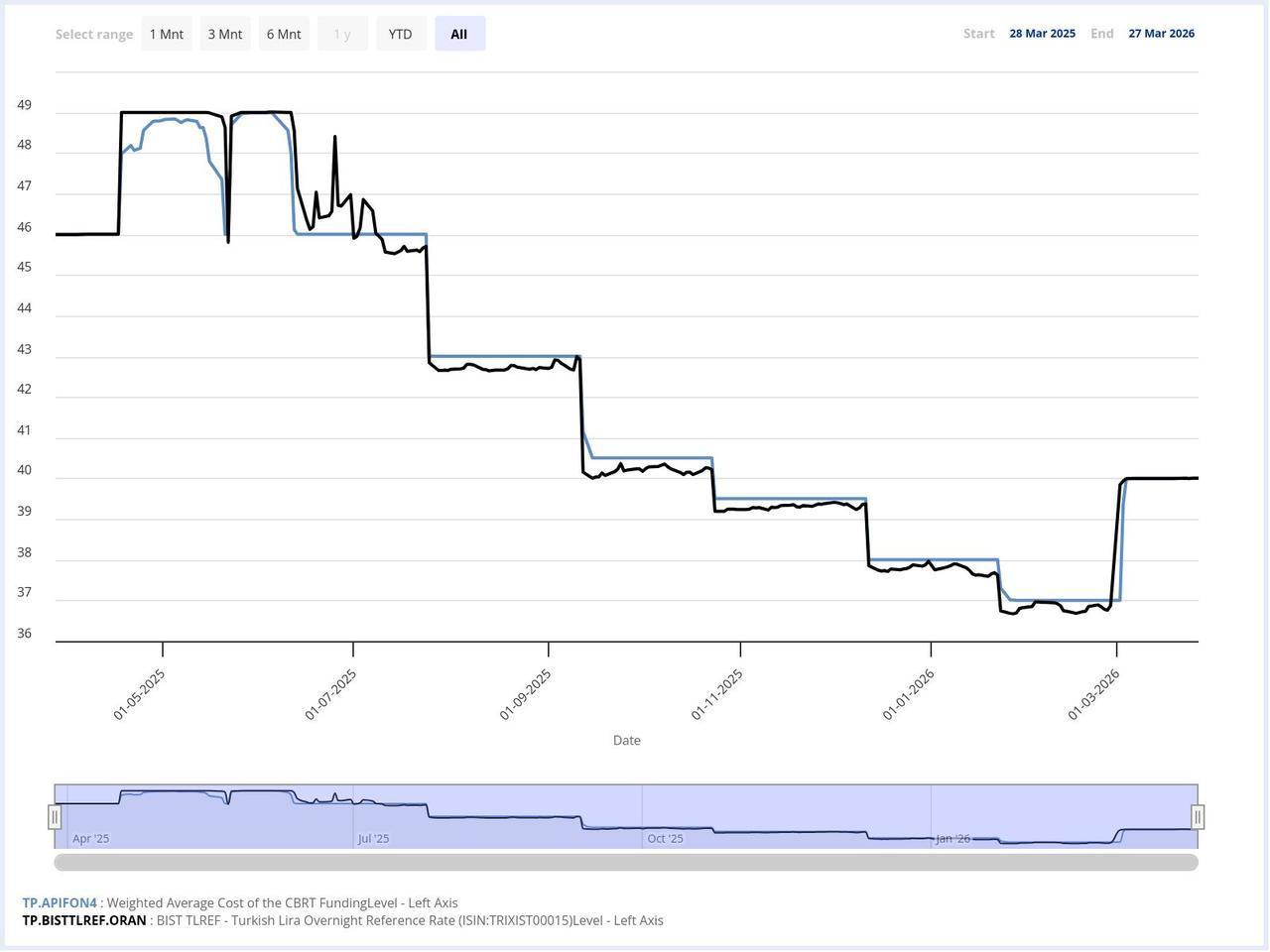The width and height of the screenshot is (1270, 952).
Task: Click the Date axis label
Action: [x=626, y=740]
